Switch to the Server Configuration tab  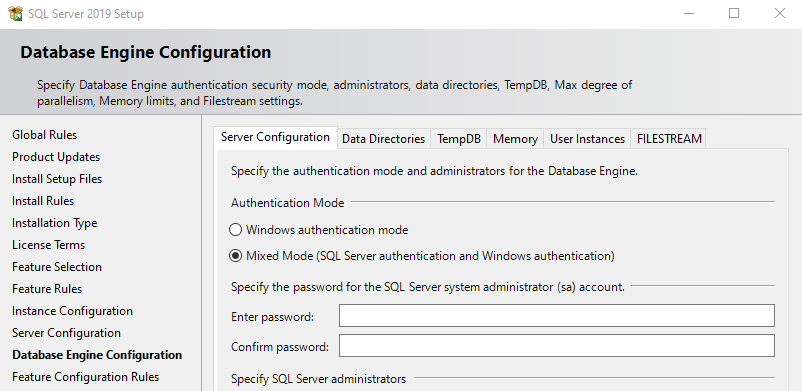point(275,137)
